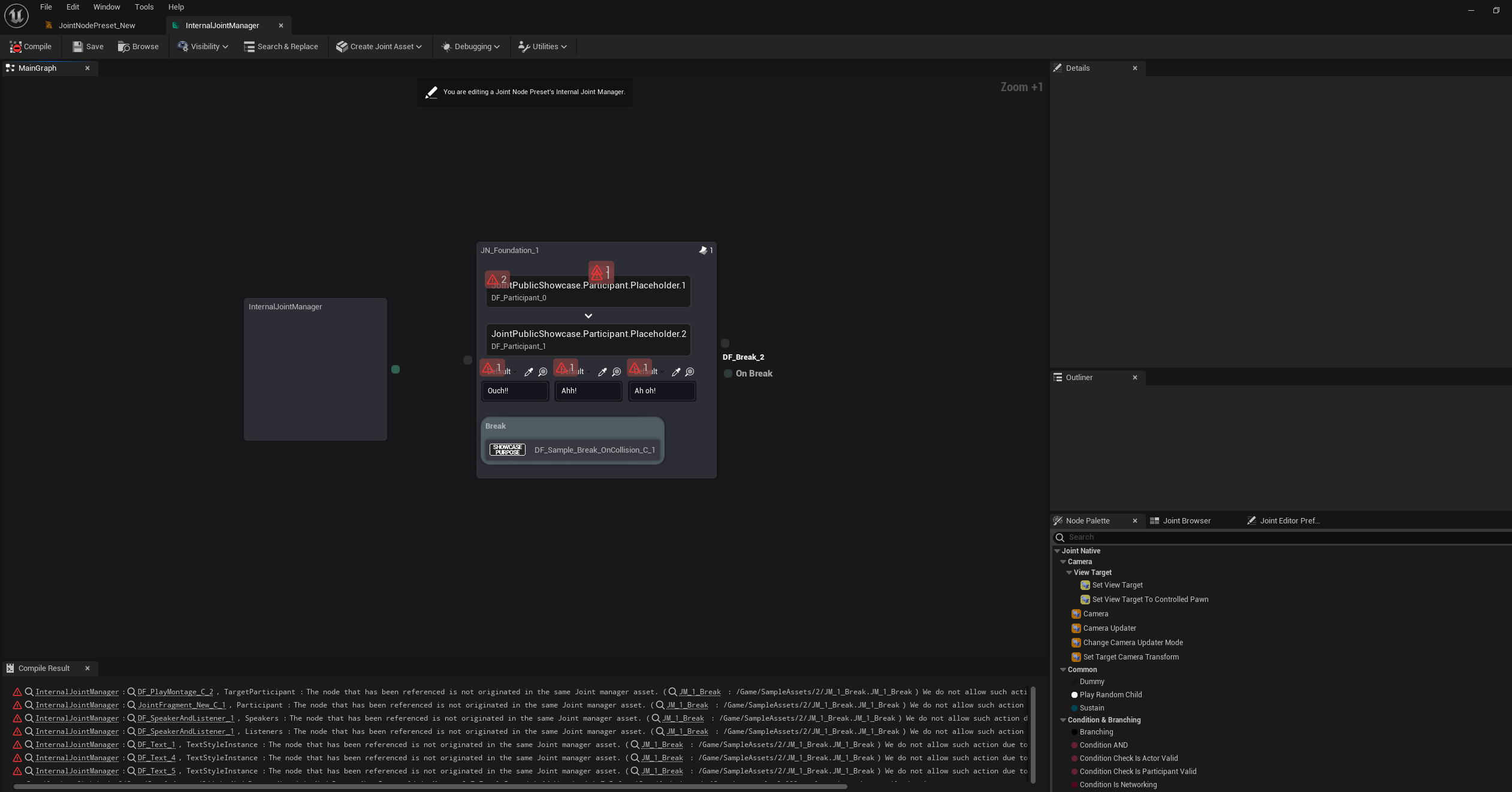Open the DF_Text_1 link in compile results
Image resolution: width=1512 pixels, height=792 pixels.
pyautogui.click(x=156, y=745)
